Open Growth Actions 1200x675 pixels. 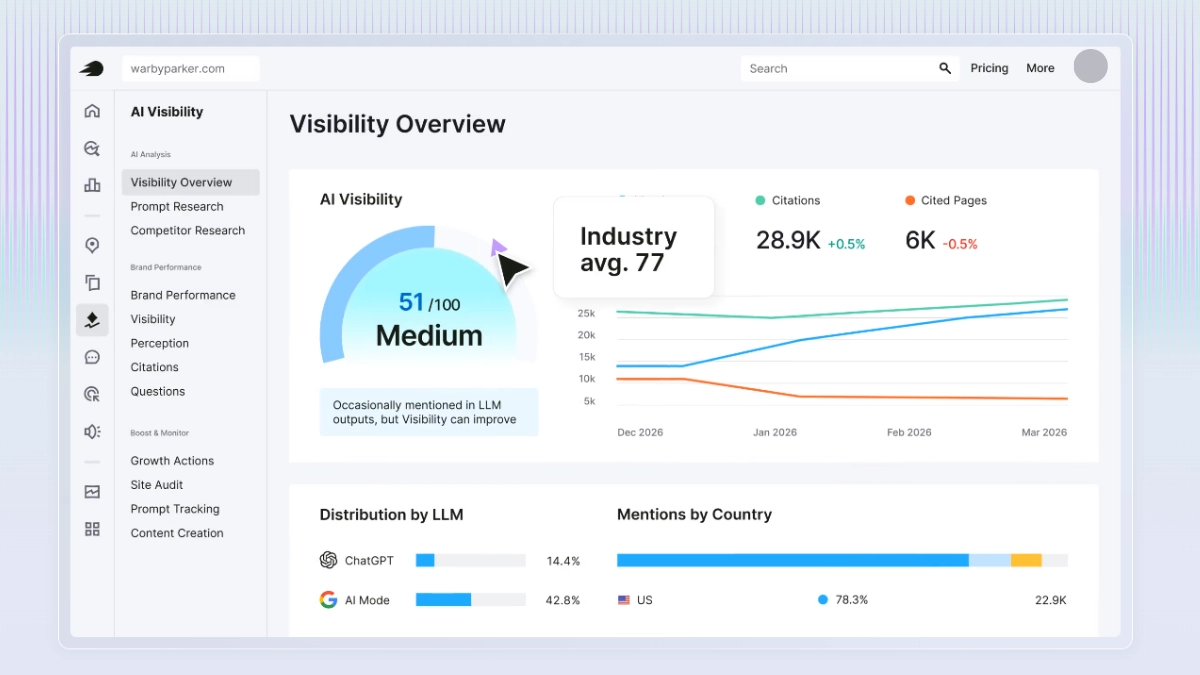[172, 460]
